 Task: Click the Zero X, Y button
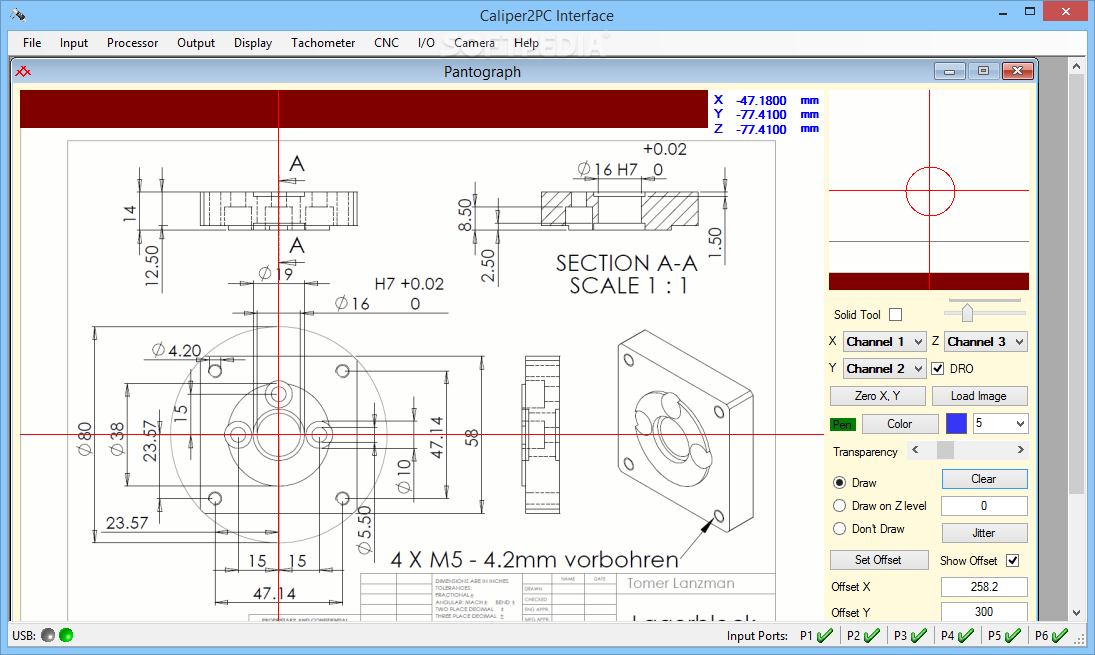pyautogui.click(x=878, y=396)
